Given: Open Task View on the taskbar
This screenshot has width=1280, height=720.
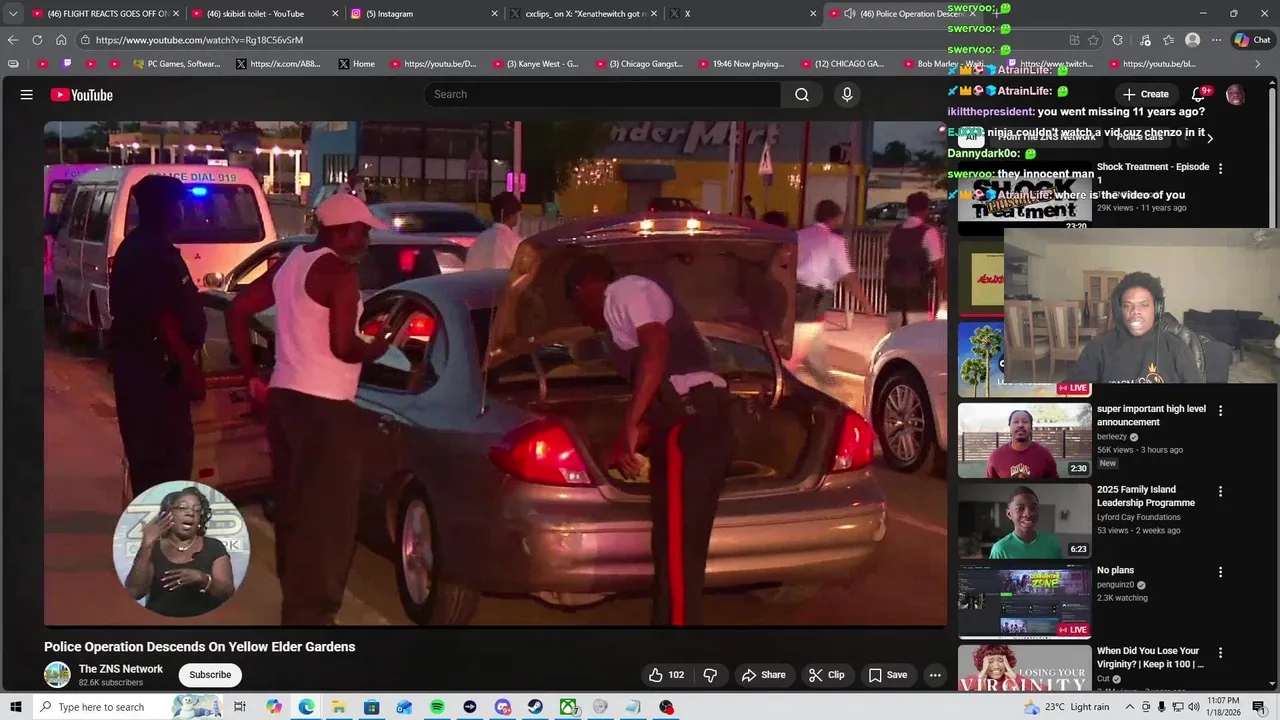Looking at the screenshot, I should tap(240, 707).
